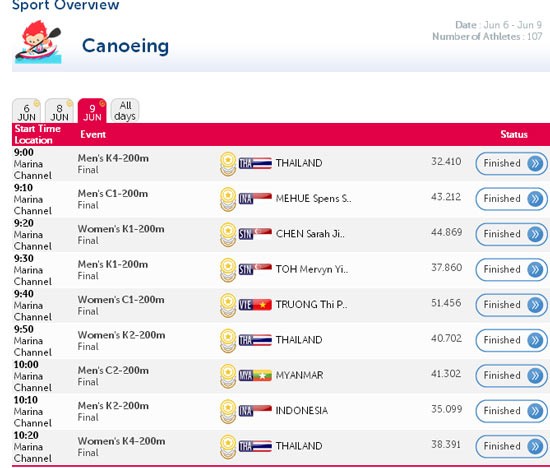The width and height of the screenshot is (550, 468).
Task: Click Finished button for Men's C2-200m
Action: [511, 375]
